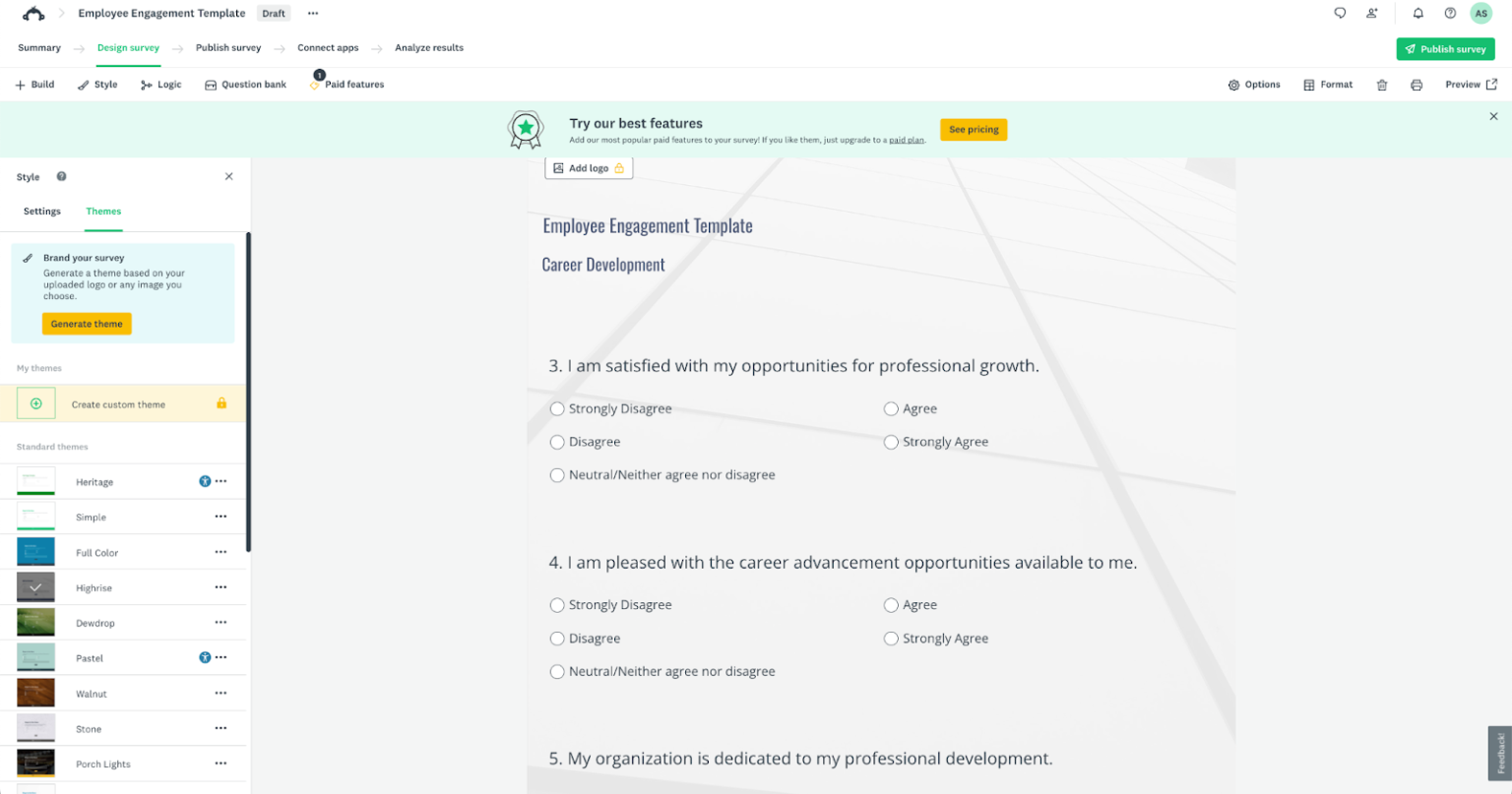Switch to the Settings tab
The width and height of the screenshot is (1512, 794).
(x=42, y=212)
